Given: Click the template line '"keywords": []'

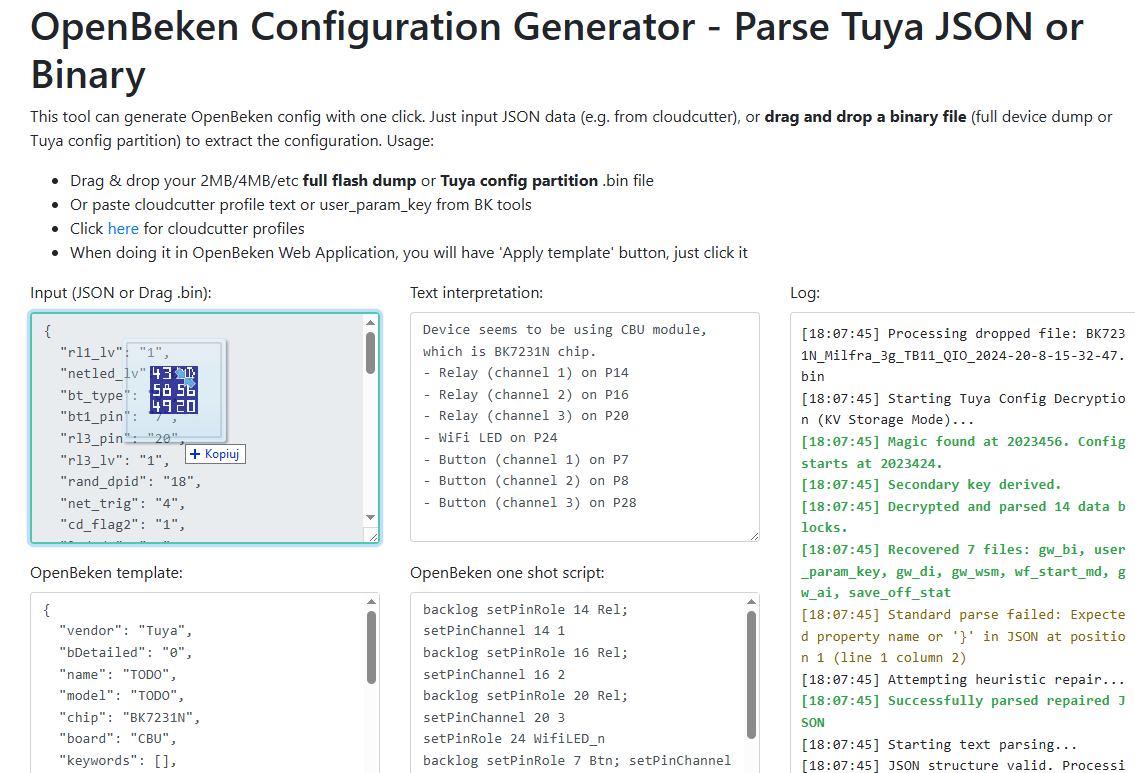Looking at the screenshot, I should click(x=118, y=760).
